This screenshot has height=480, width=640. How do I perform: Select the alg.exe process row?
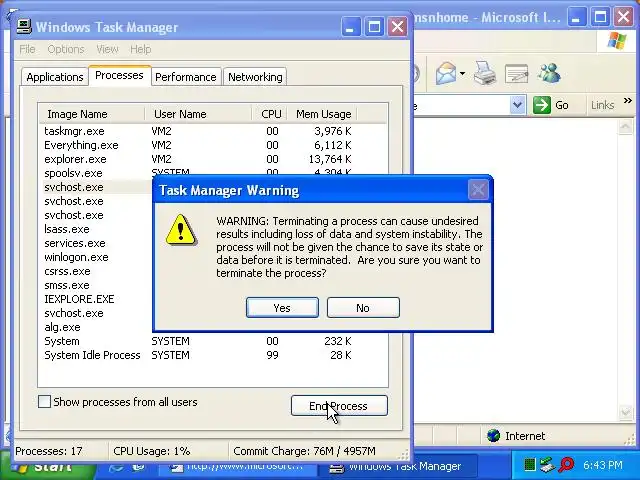[97, 327]
